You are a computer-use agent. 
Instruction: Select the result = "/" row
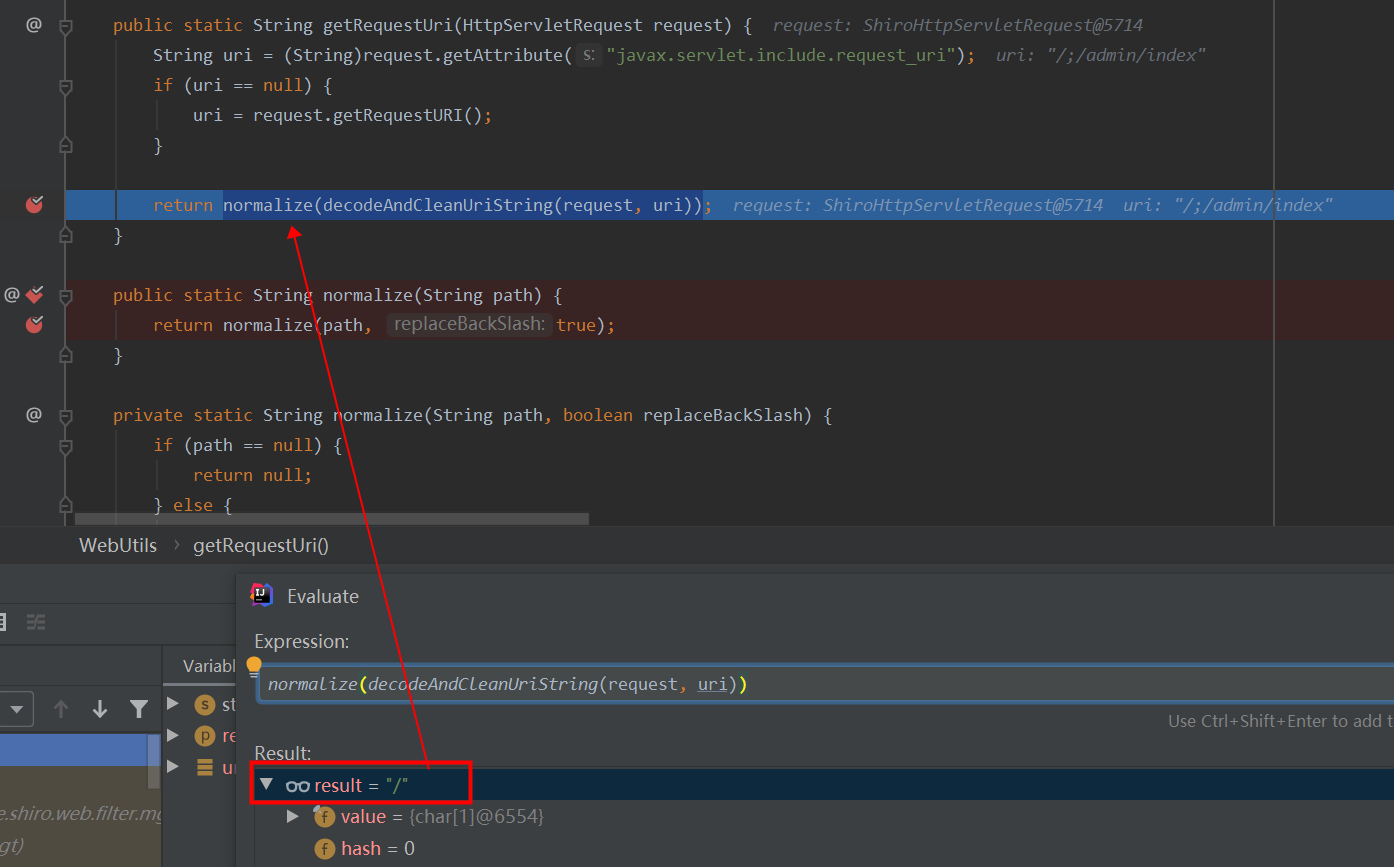[x=824, y=785]
